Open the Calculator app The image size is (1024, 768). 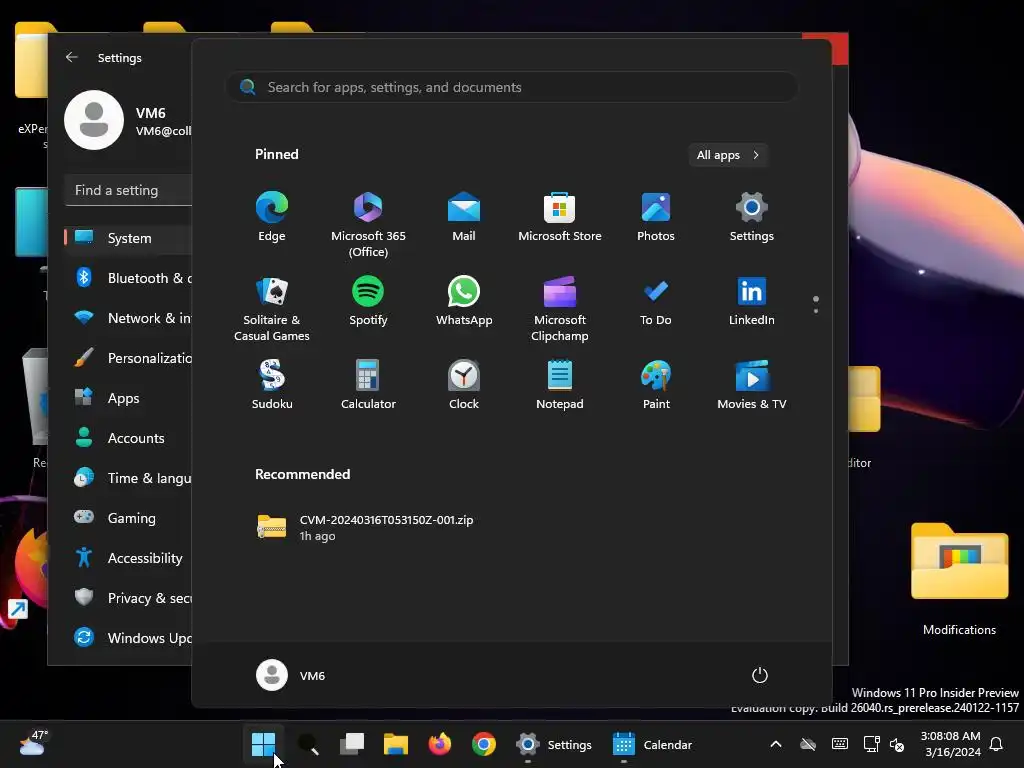368,385
